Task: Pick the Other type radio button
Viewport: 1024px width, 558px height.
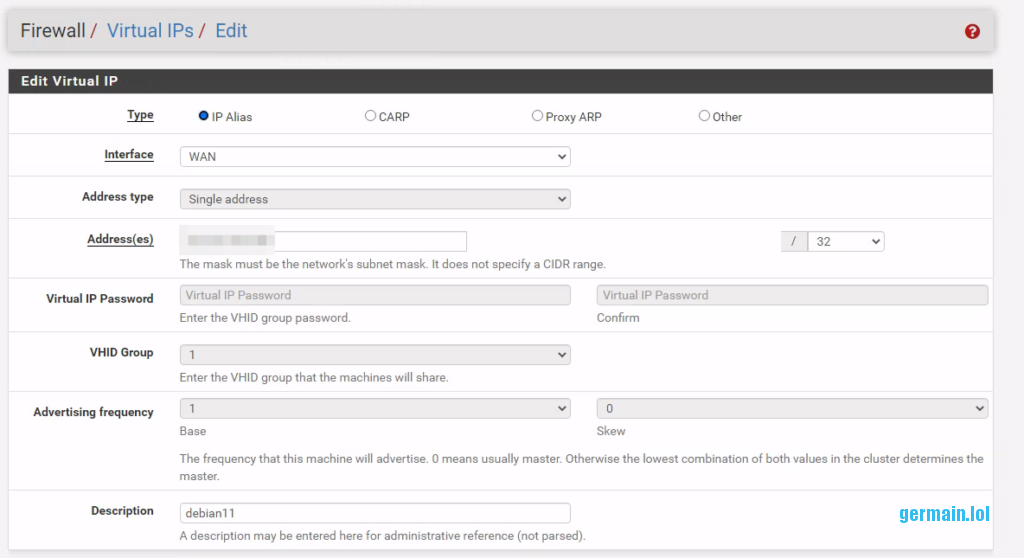Action: pos(704,116)
